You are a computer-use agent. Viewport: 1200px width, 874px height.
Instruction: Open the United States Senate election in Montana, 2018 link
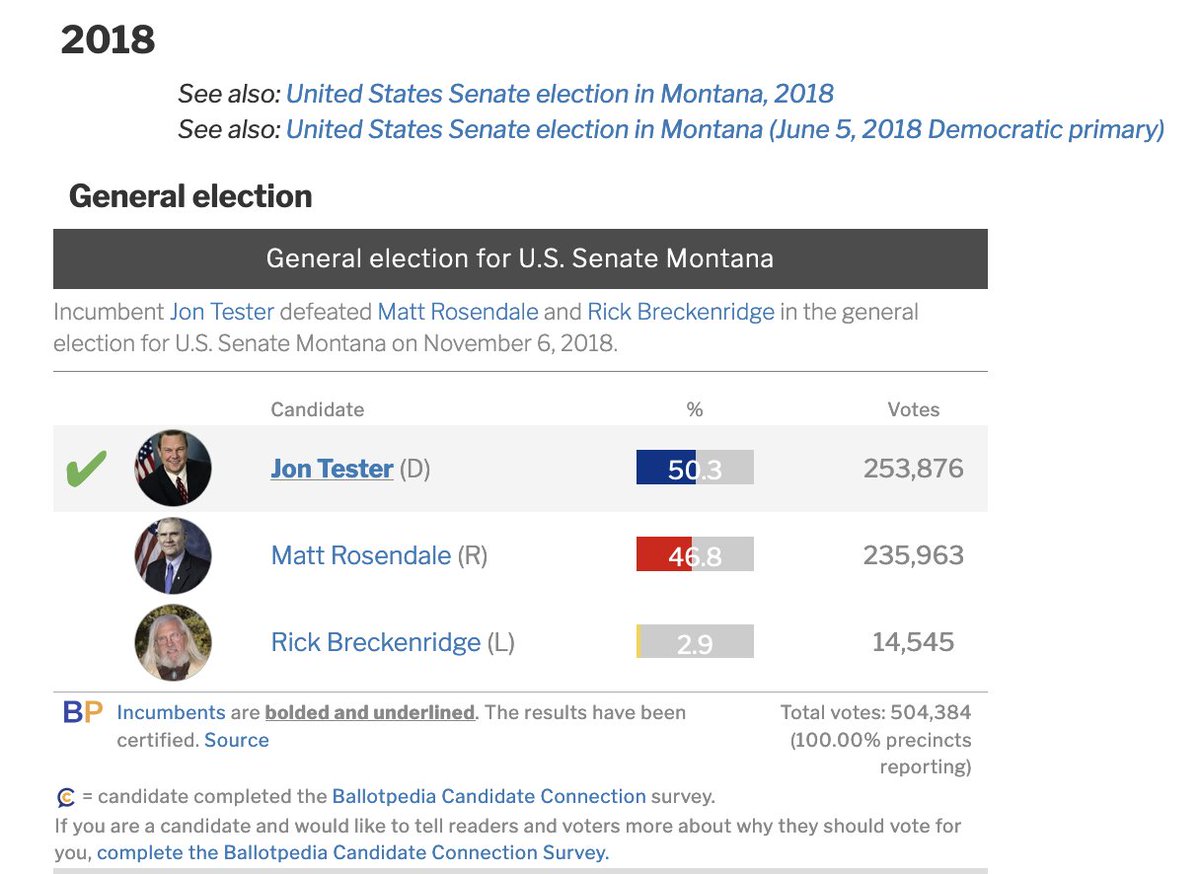tap(559, 94)
